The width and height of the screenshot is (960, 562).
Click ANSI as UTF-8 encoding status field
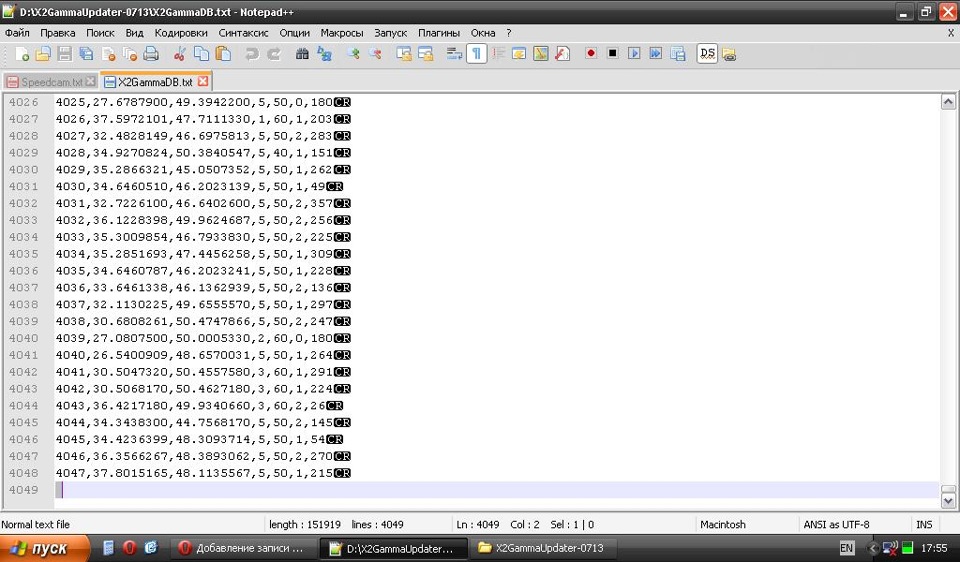tap(836, 525)
